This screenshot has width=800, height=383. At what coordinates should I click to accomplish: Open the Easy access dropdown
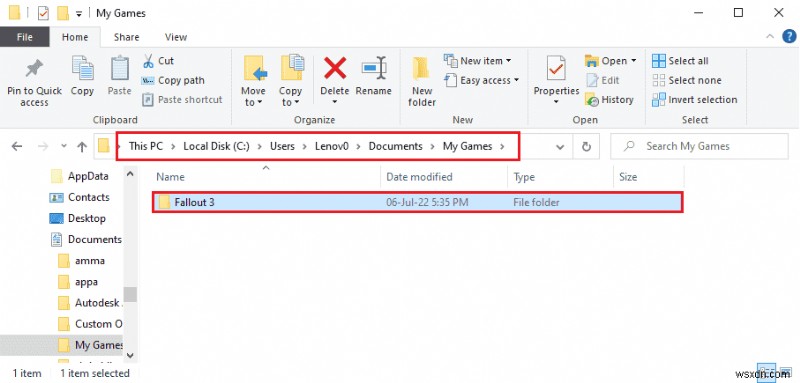click(x=482, y=80)
